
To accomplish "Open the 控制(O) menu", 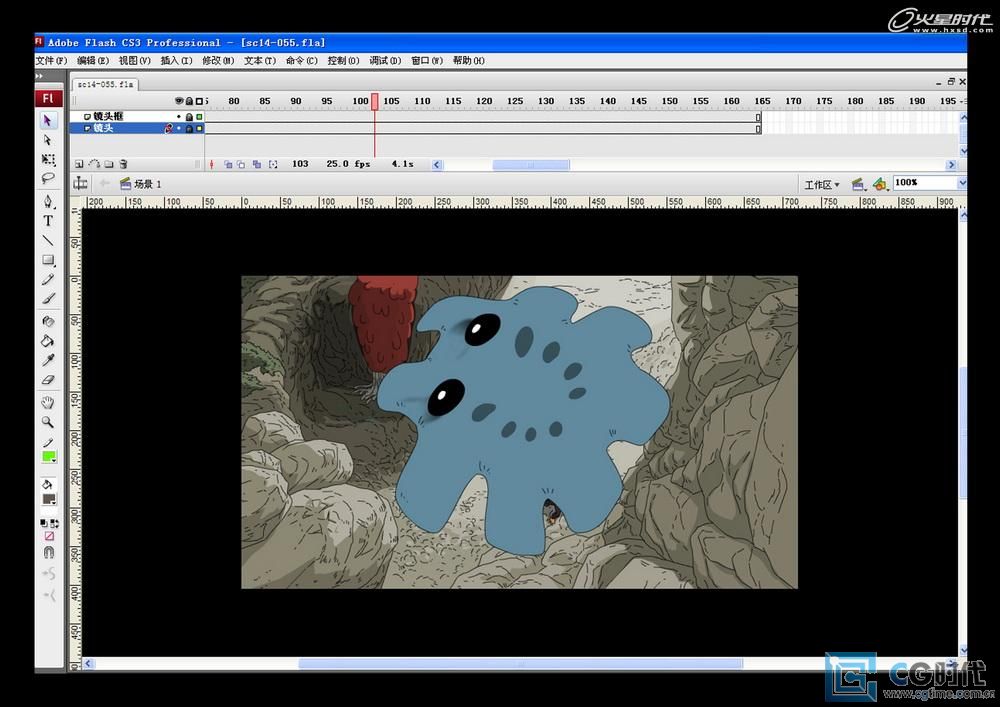I will click(x=344, y=61).
